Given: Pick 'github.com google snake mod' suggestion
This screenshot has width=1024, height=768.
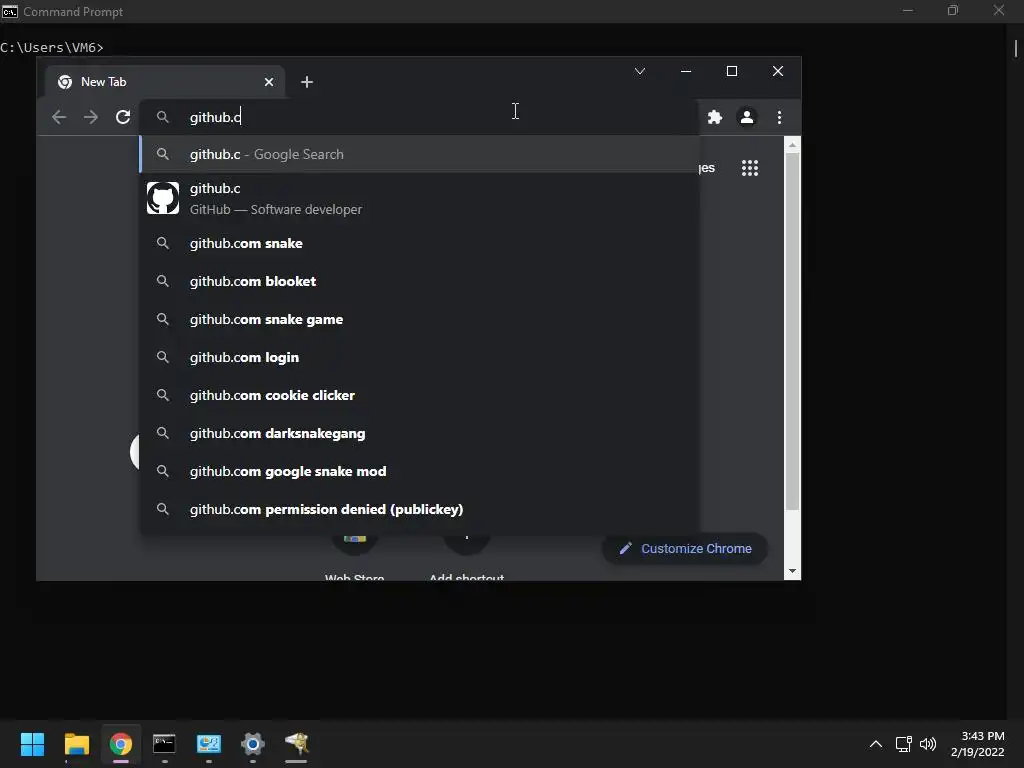Looking at the screenshot, I should click(x=419, y=471).
